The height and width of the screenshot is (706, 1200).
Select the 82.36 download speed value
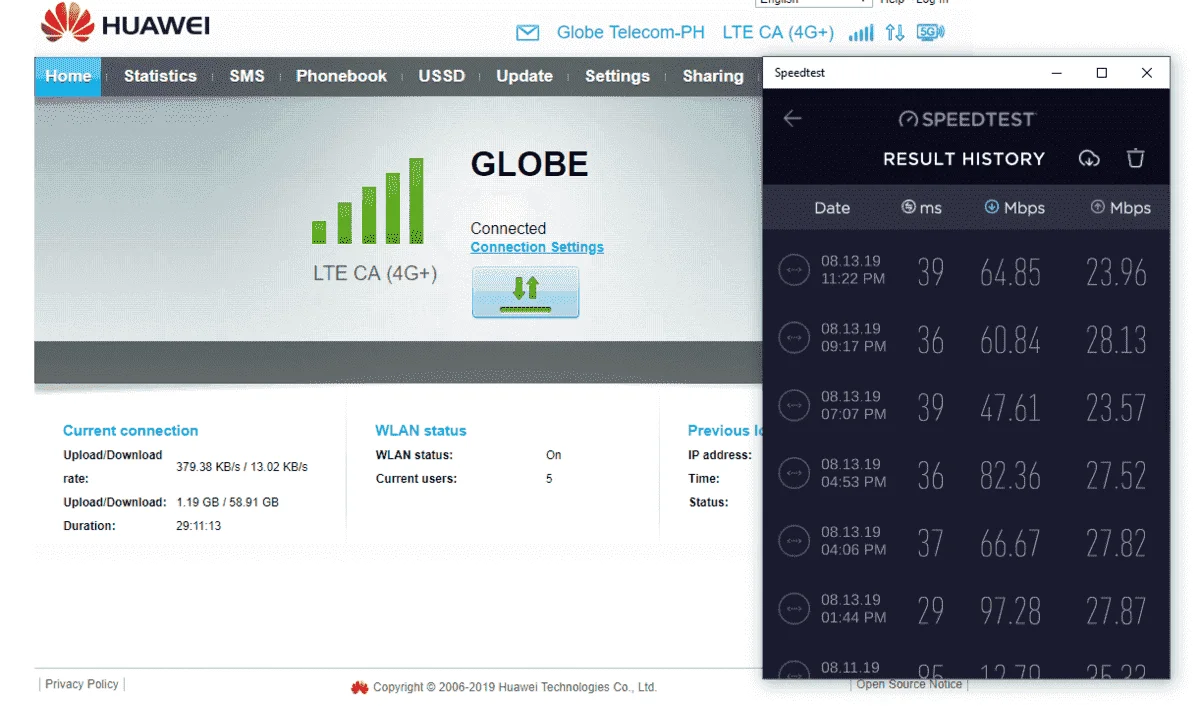[x=1010, y=475]
